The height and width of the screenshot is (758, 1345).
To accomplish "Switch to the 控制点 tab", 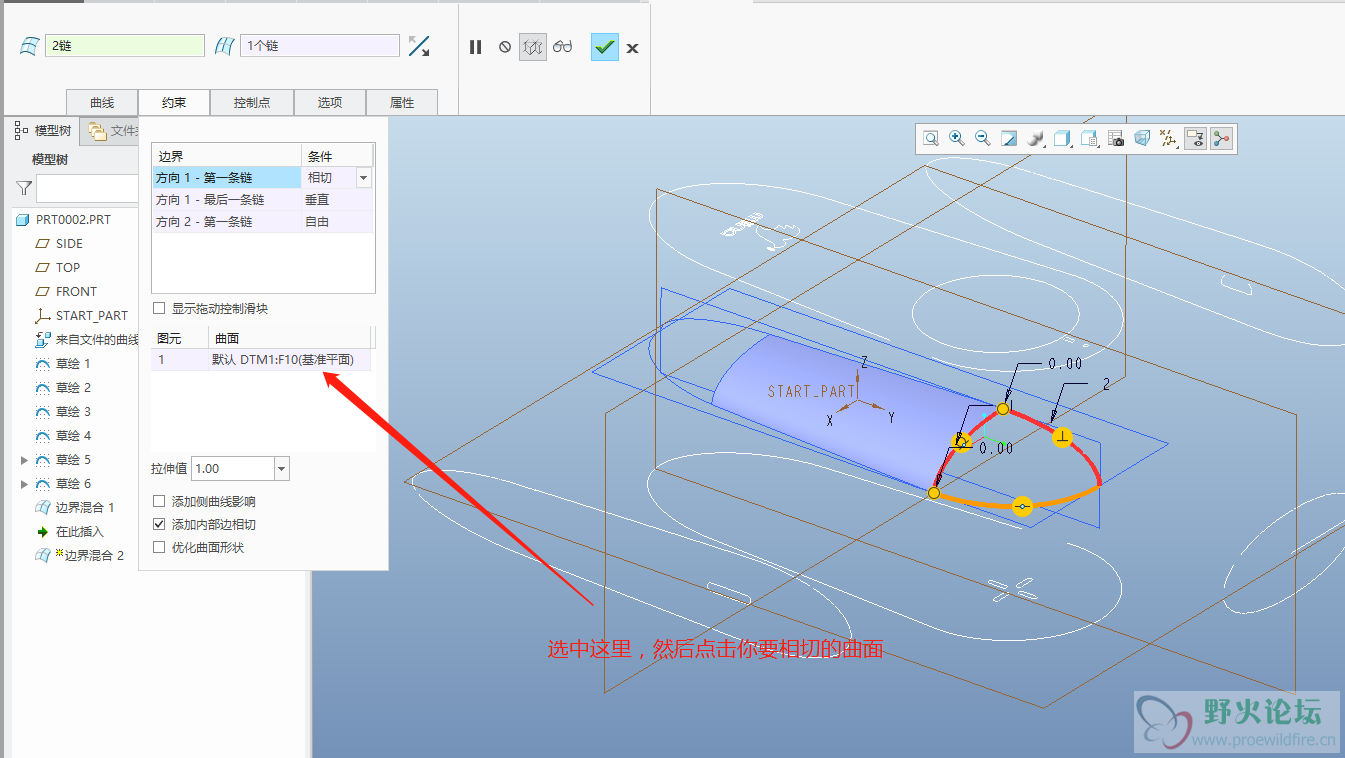I will click(250, 102).
